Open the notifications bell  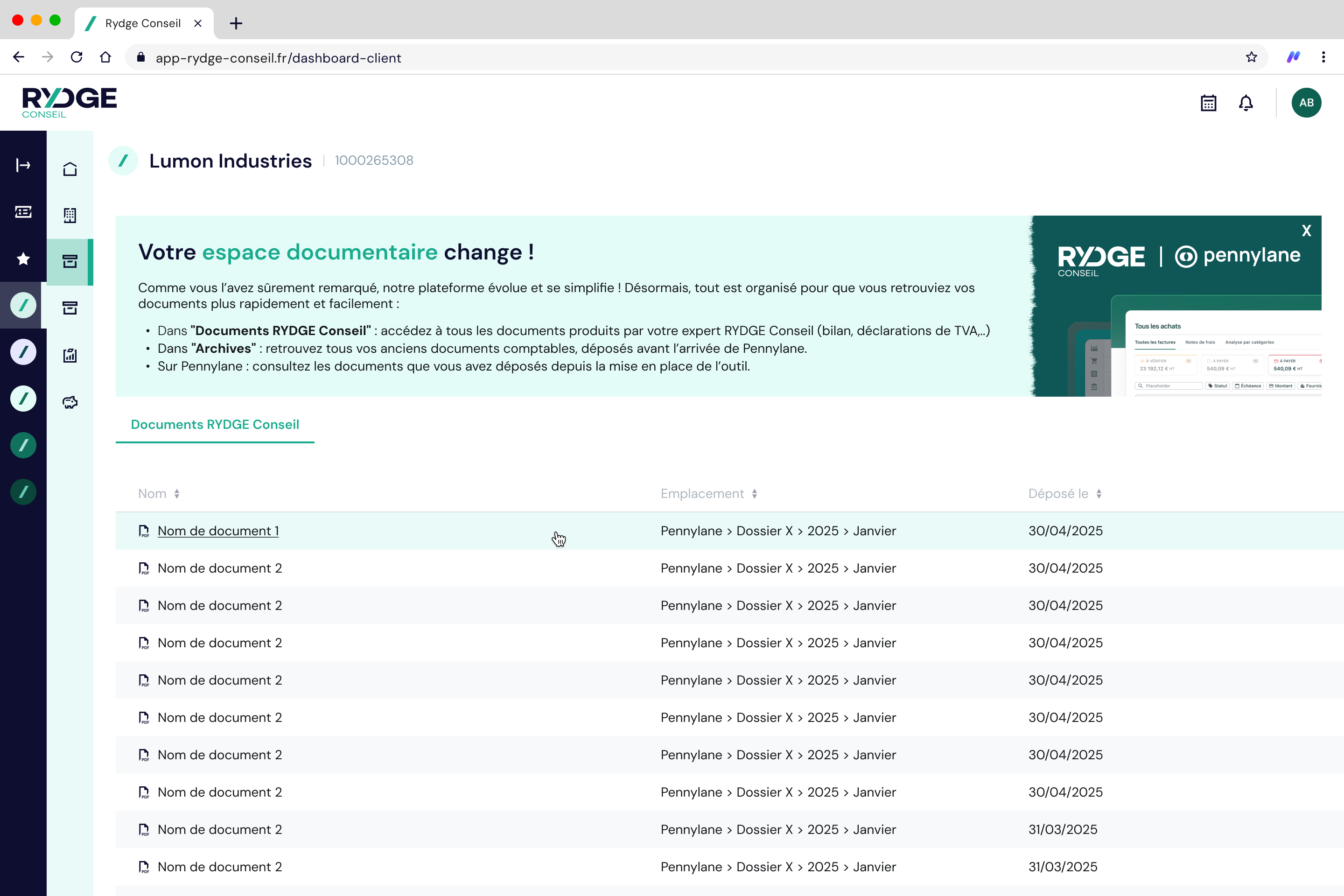(1246, 103)
